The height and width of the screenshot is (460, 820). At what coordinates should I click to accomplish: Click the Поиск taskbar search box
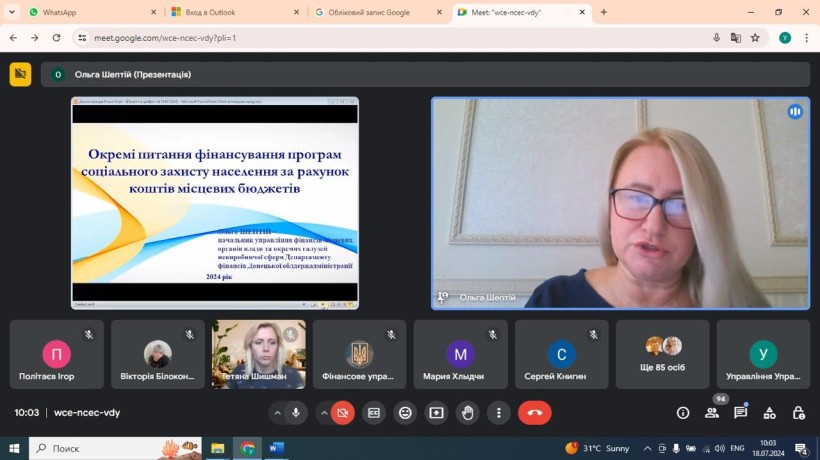(115, 448)
